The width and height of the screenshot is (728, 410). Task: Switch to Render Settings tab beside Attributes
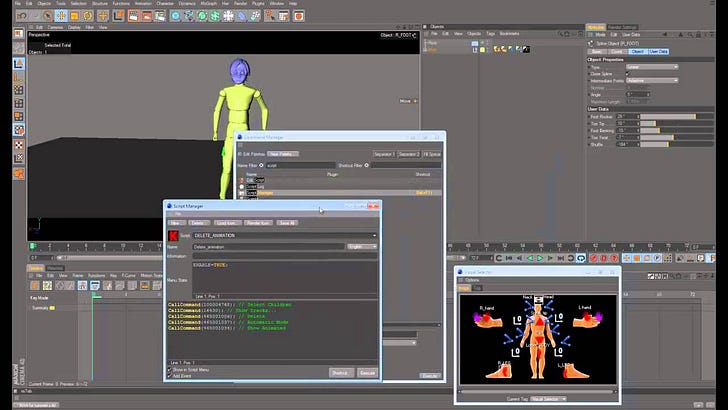622,27
